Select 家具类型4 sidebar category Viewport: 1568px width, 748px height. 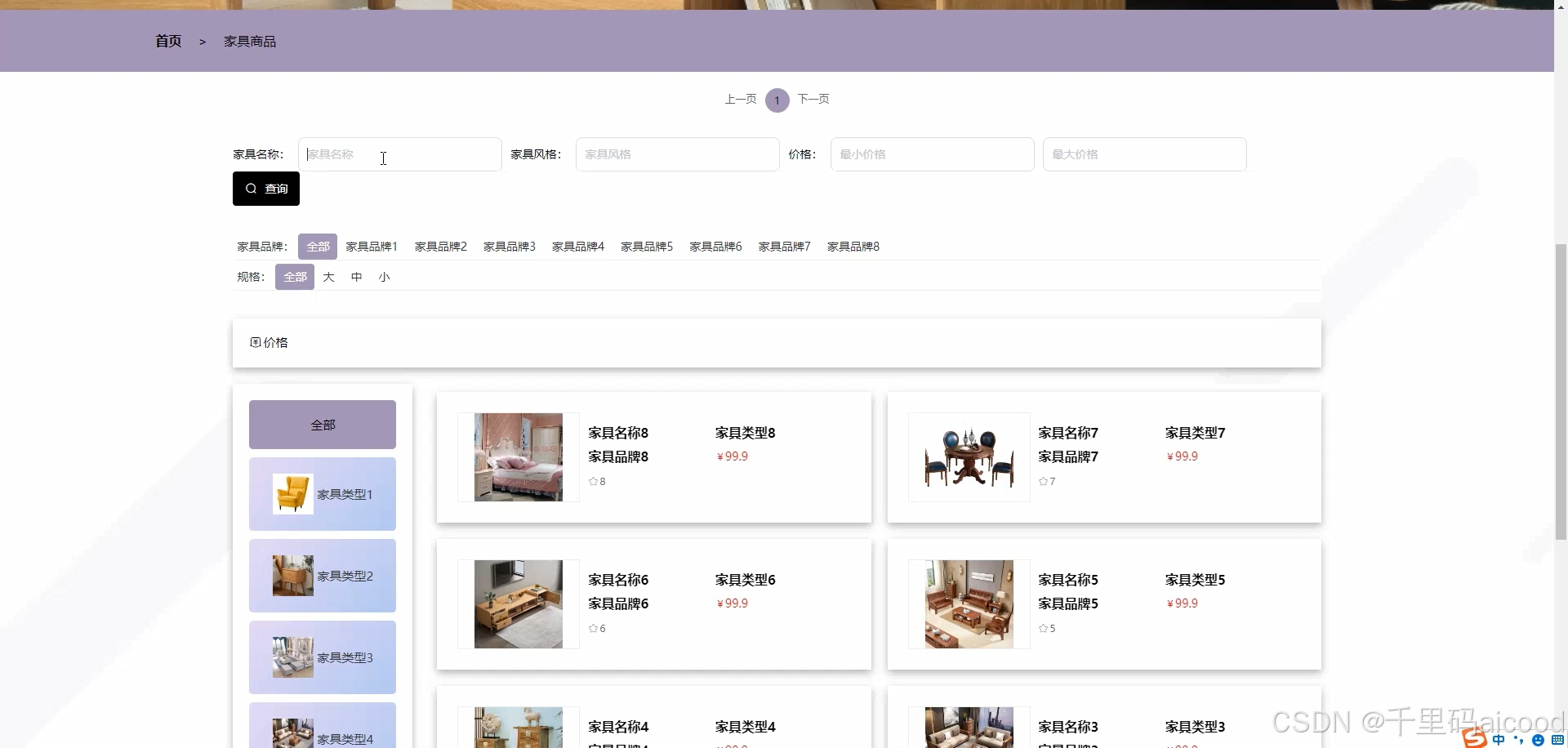coord(323,725)
